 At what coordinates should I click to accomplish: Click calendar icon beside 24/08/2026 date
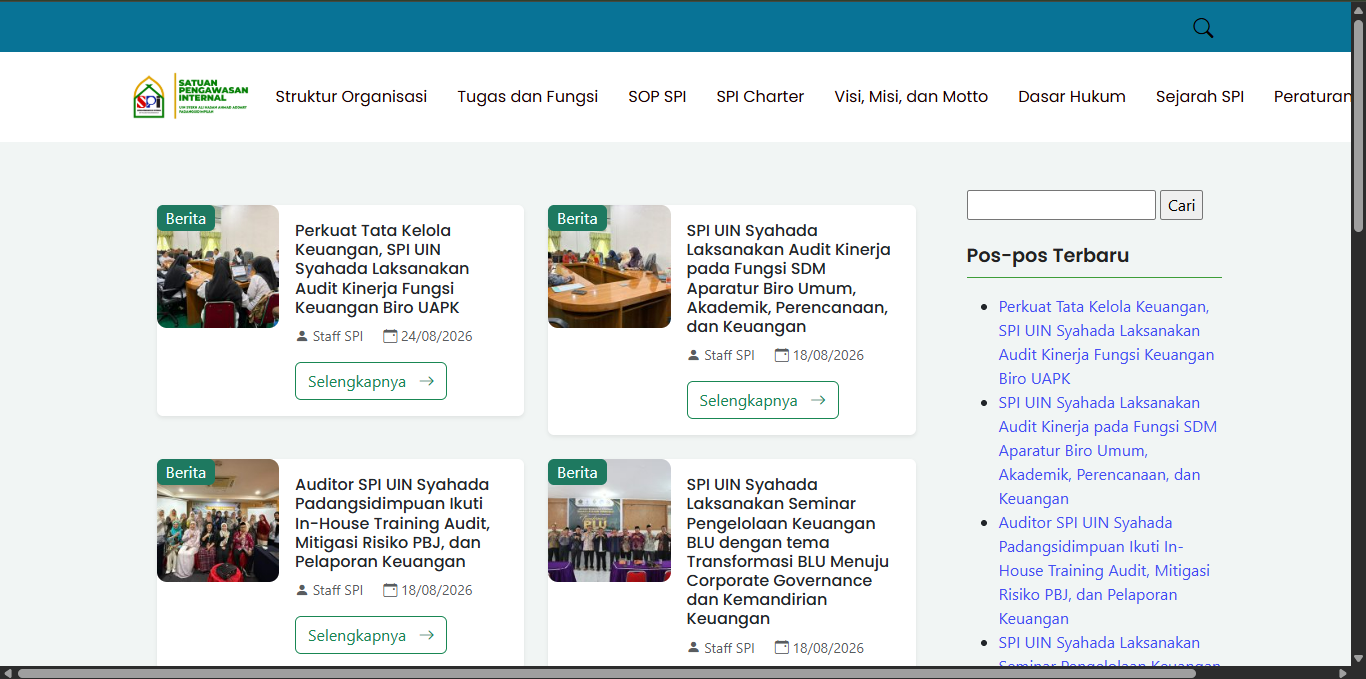click(390, 336)
